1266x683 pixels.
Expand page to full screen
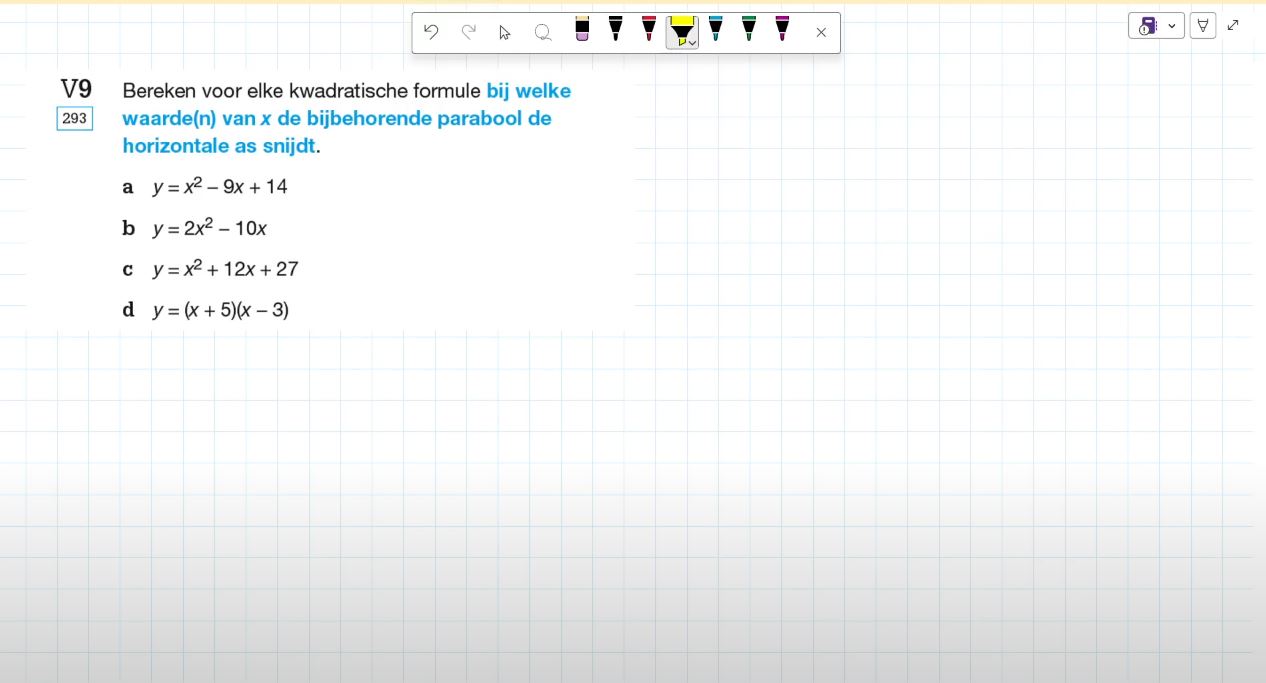tap(1233, 26)
